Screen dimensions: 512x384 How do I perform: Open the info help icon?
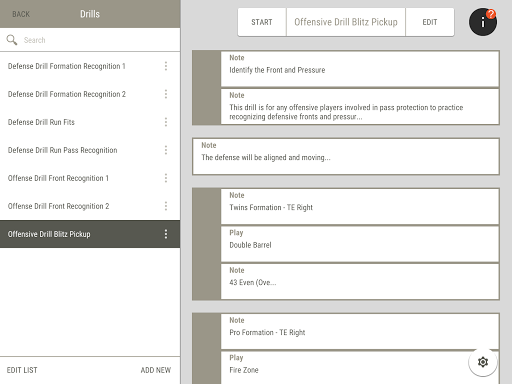point(483,22)
